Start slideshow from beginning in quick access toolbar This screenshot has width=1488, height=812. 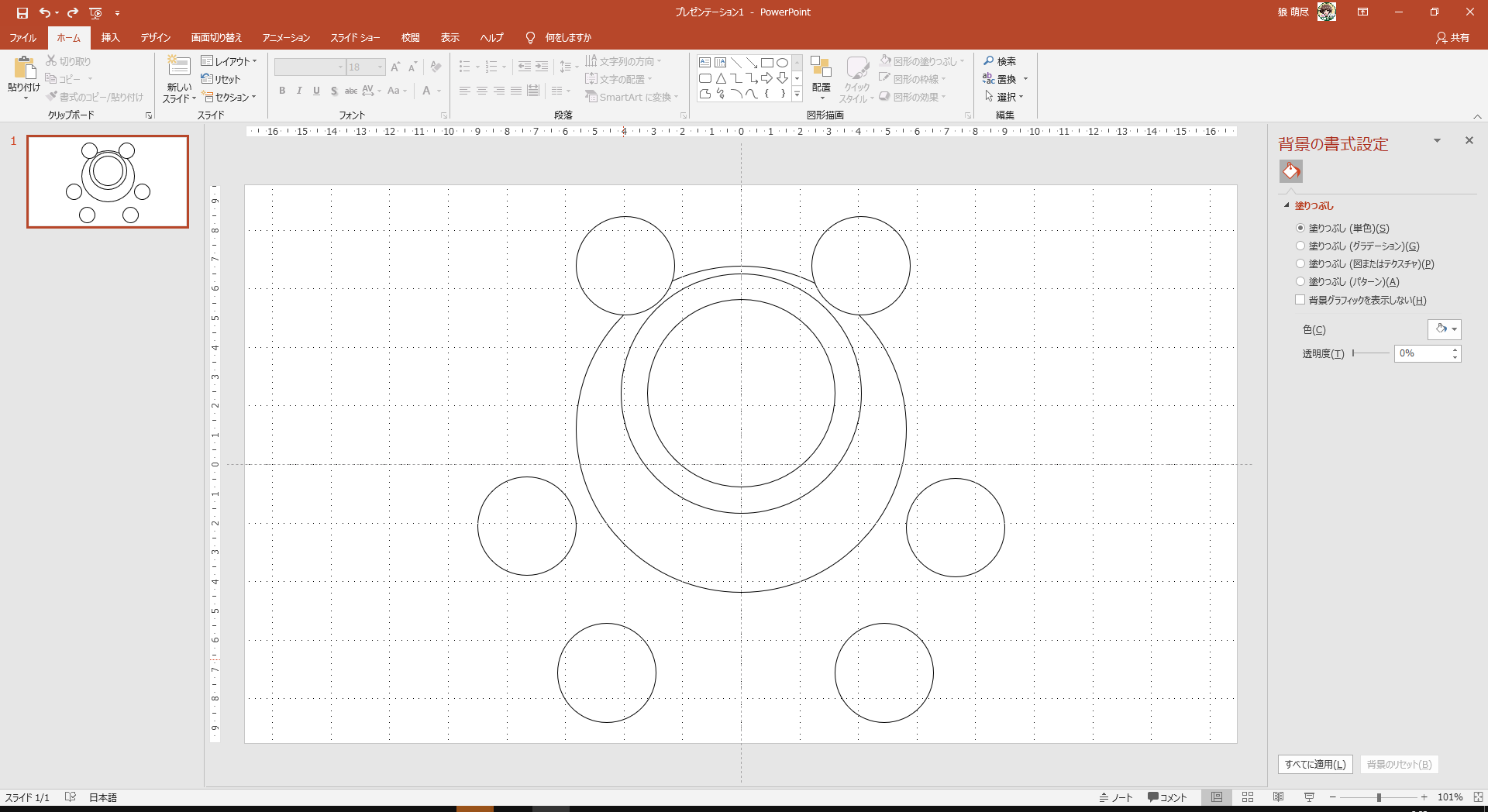tap(95, 12)
